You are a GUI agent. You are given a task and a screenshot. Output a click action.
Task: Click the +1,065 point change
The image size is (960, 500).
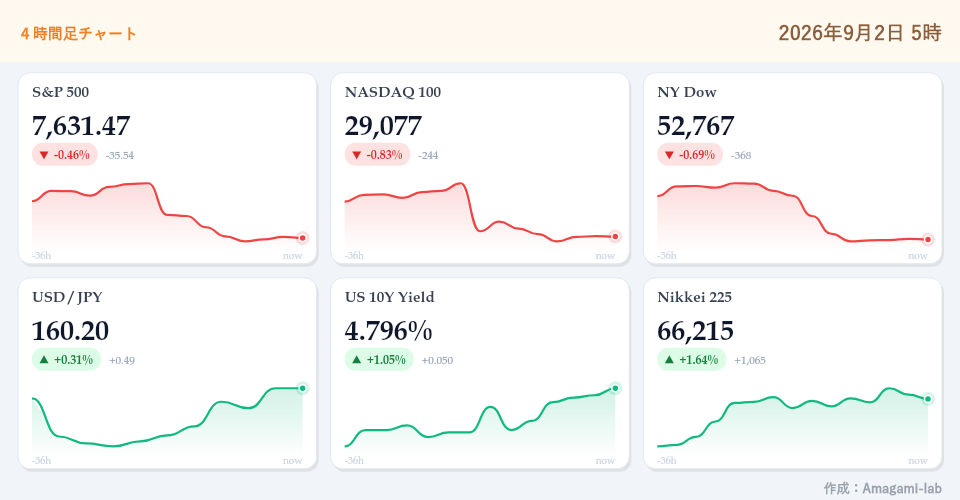[750, 360]
